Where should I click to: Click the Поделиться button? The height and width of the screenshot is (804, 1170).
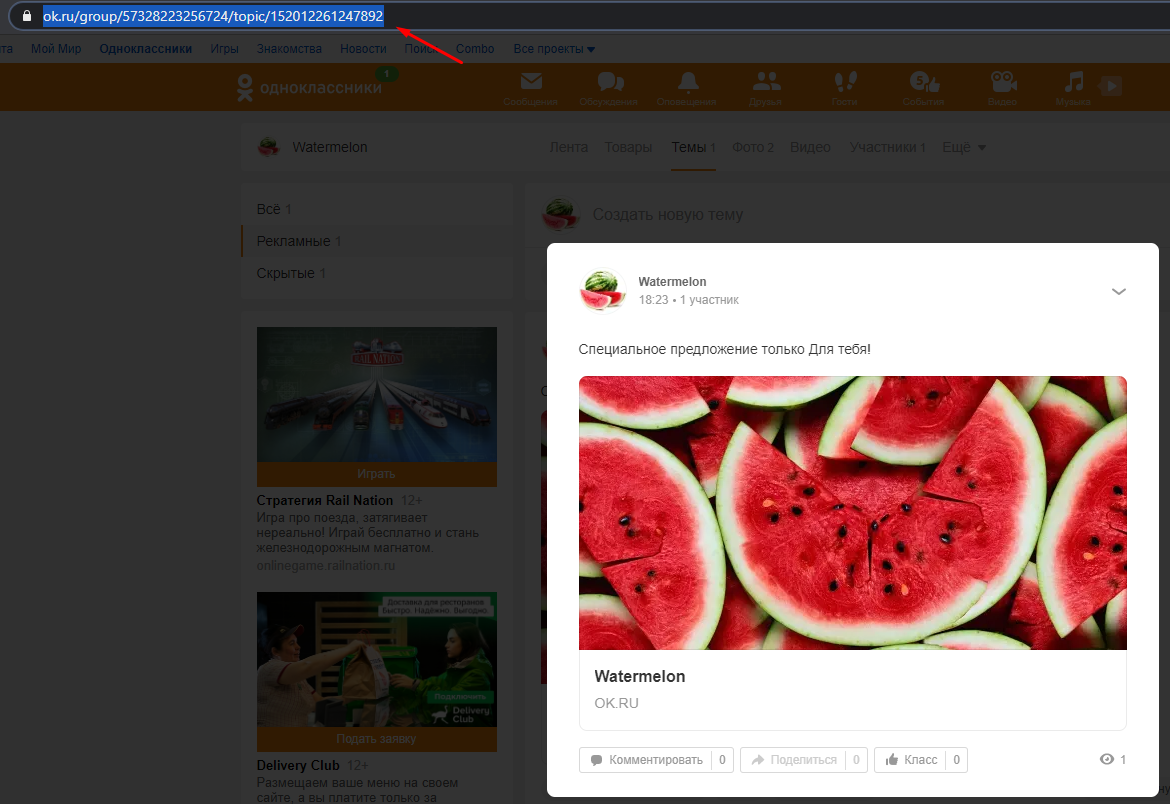pyautogui.click(x=804, y=760)
